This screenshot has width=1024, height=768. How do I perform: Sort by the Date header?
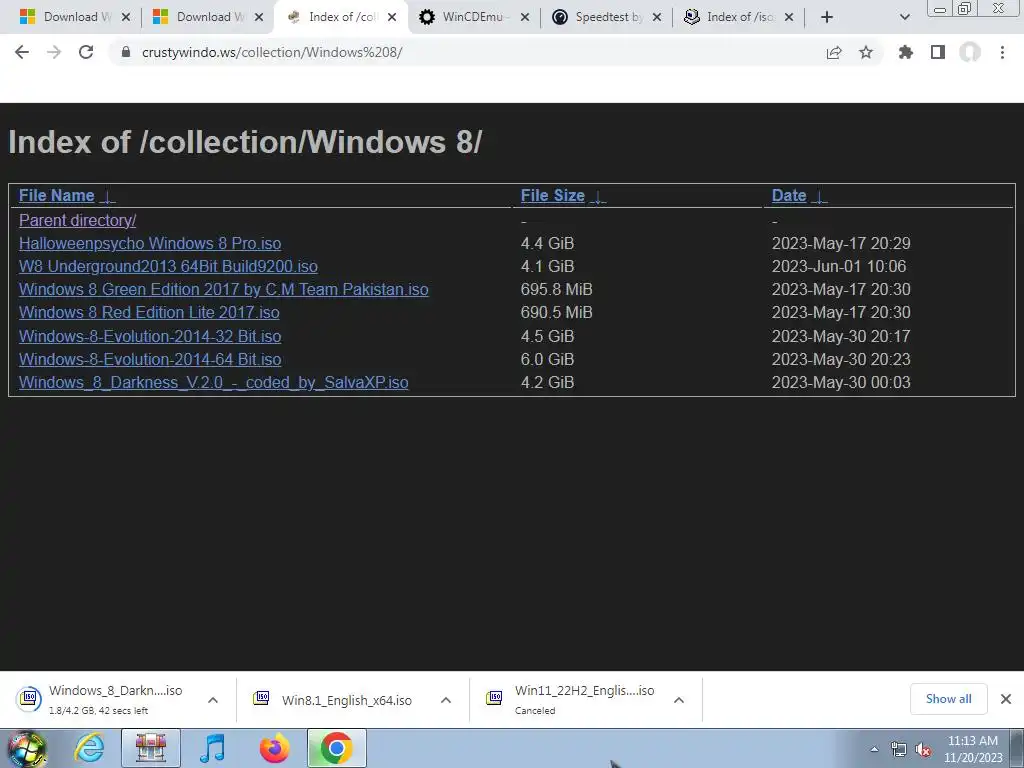[x=789, y=195]
